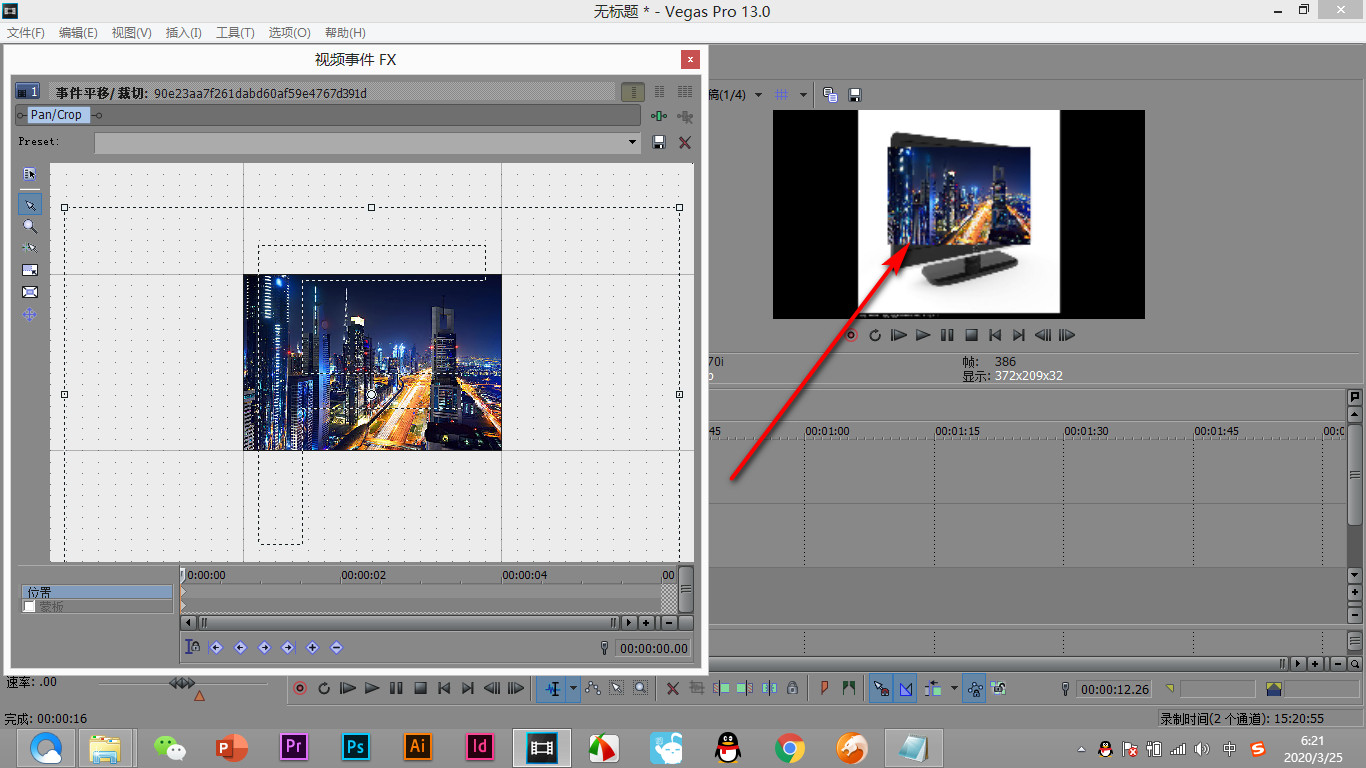1366x768 pixels.
Task: Expand the Auto Ripple mode dropdown
Action: pyautogui.click(x=954, y=688)
